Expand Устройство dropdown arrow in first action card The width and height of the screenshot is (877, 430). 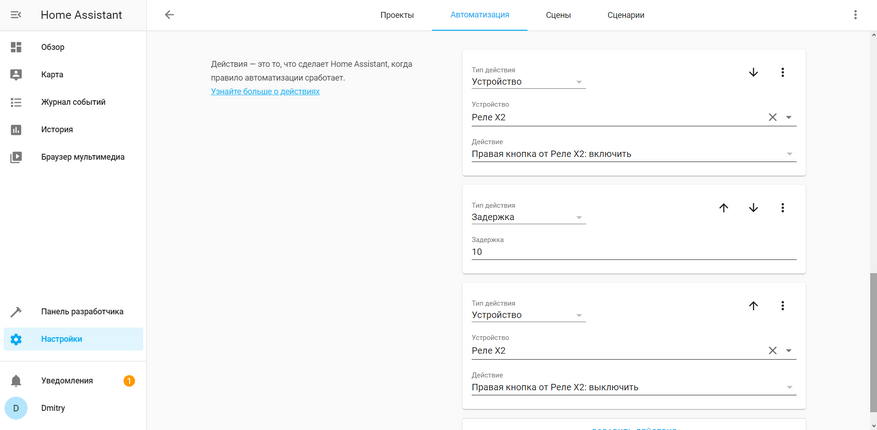coord(789,117)
